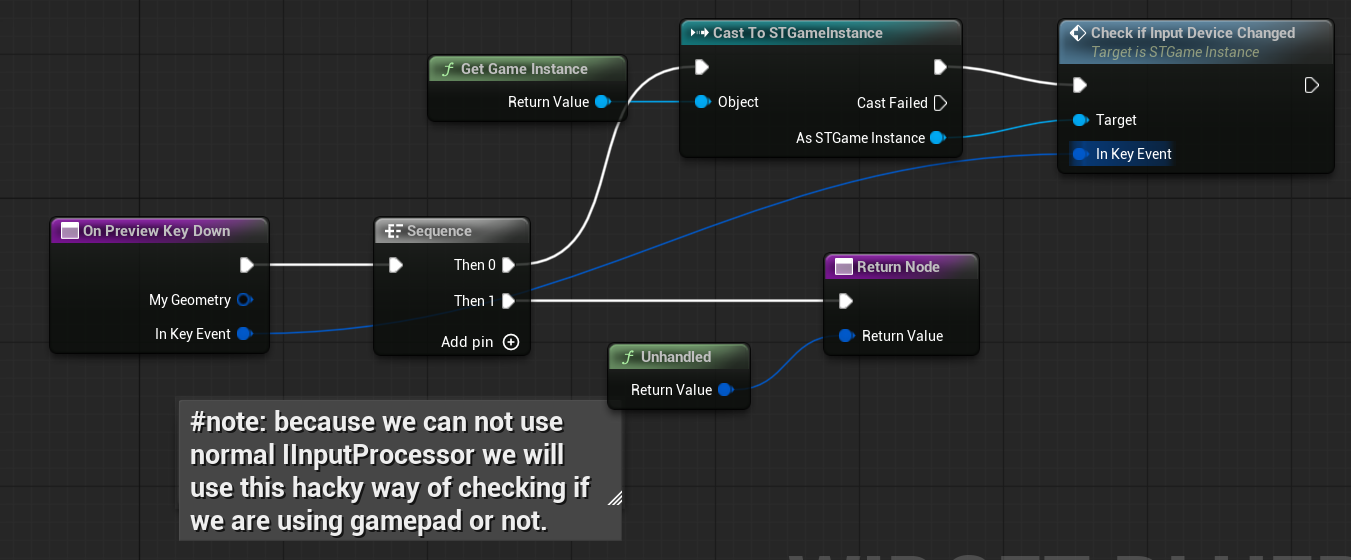Image resolution: width=1351 pixels, height=560 pixels.
Task: Click Get Game Instance Return Value pin
Action: coord(602,102)
